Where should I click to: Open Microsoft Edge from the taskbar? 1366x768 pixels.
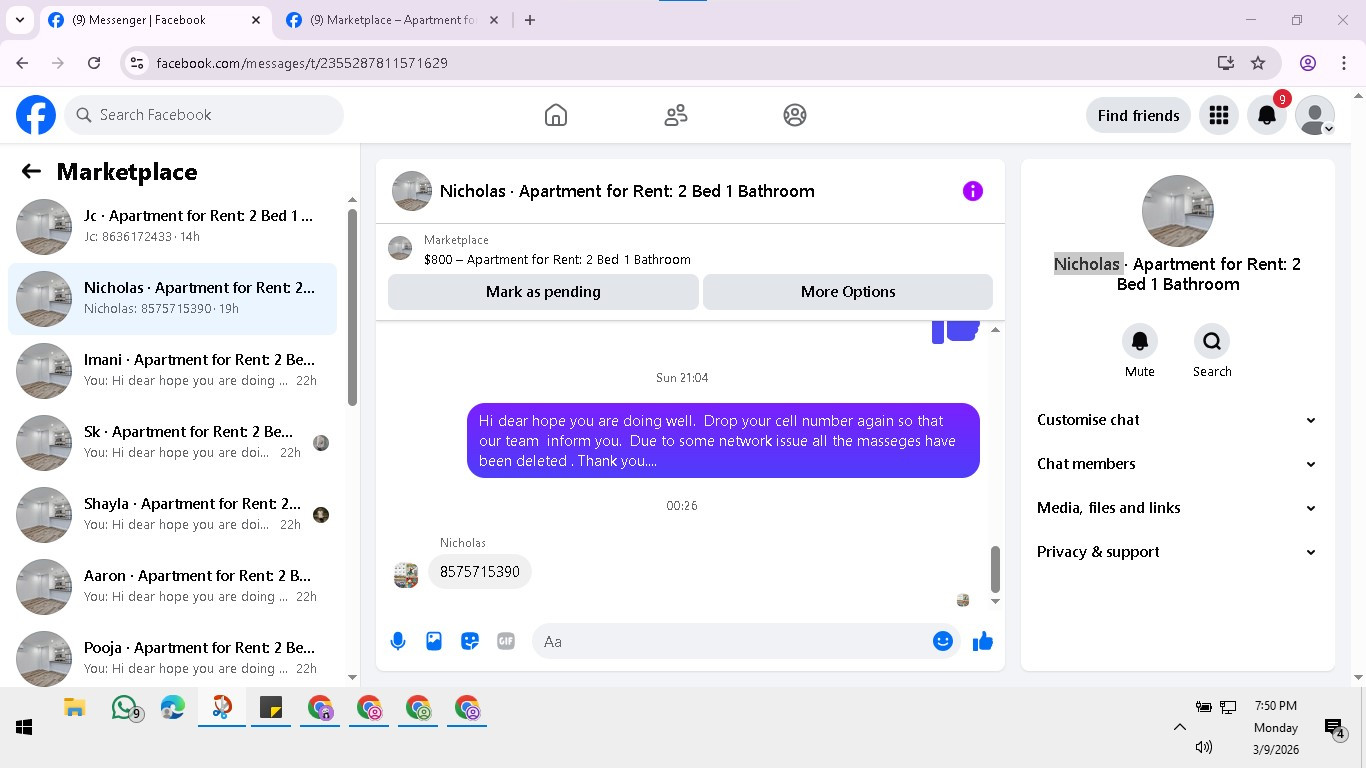(173, 708)
